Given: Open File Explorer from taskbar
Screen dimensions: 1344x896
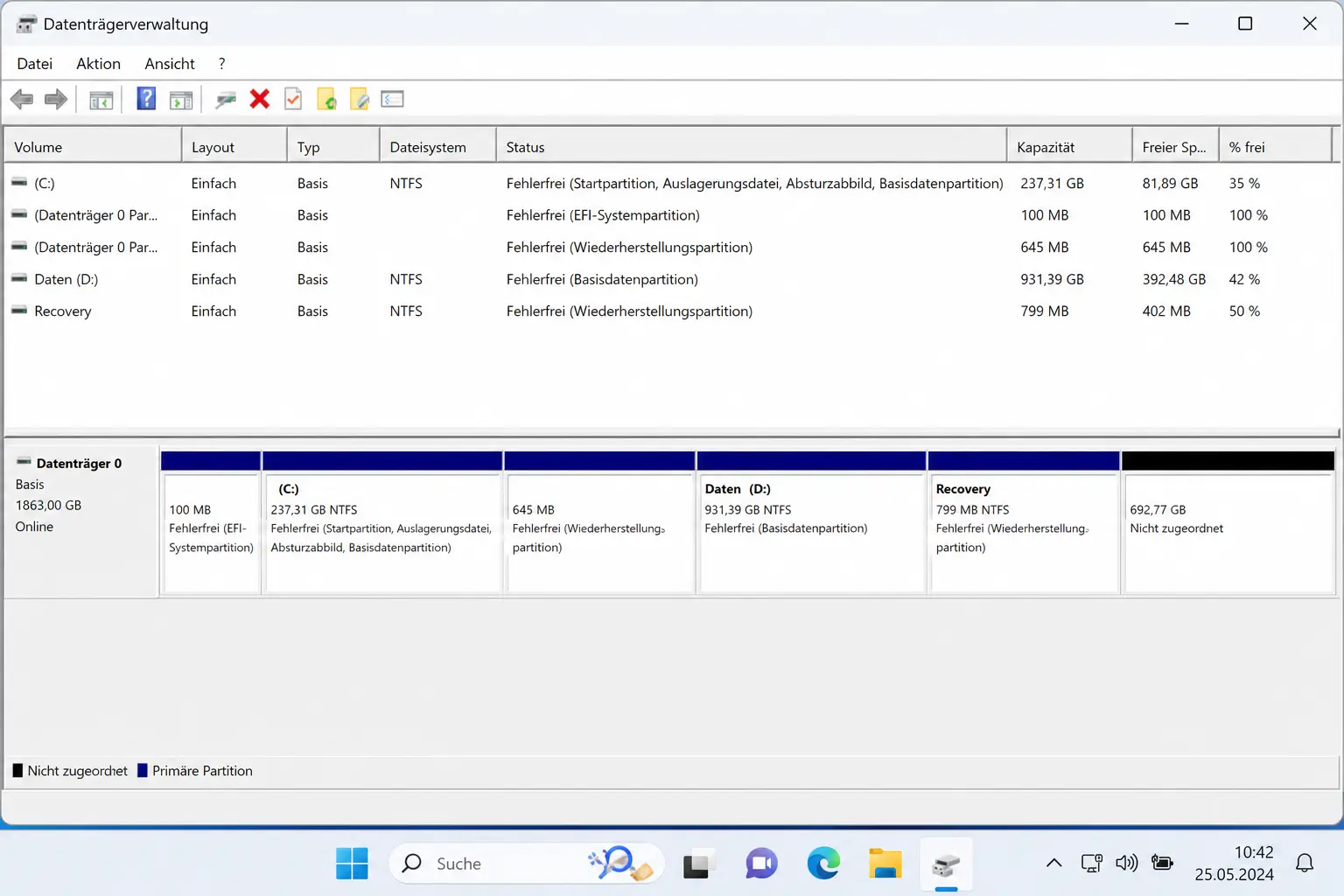Looking at the screenshot, I should click(x=885, y=864).
